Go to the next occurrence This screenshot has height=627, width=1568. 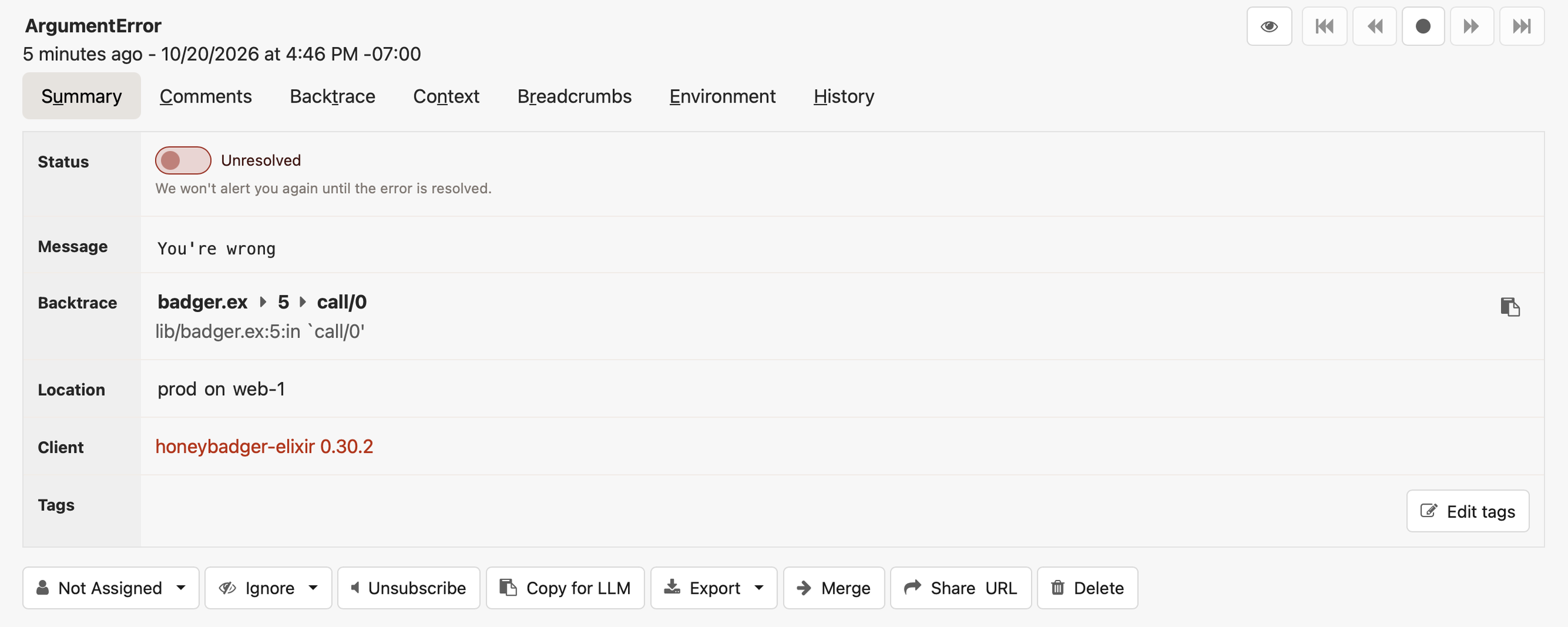[1472, 26]
